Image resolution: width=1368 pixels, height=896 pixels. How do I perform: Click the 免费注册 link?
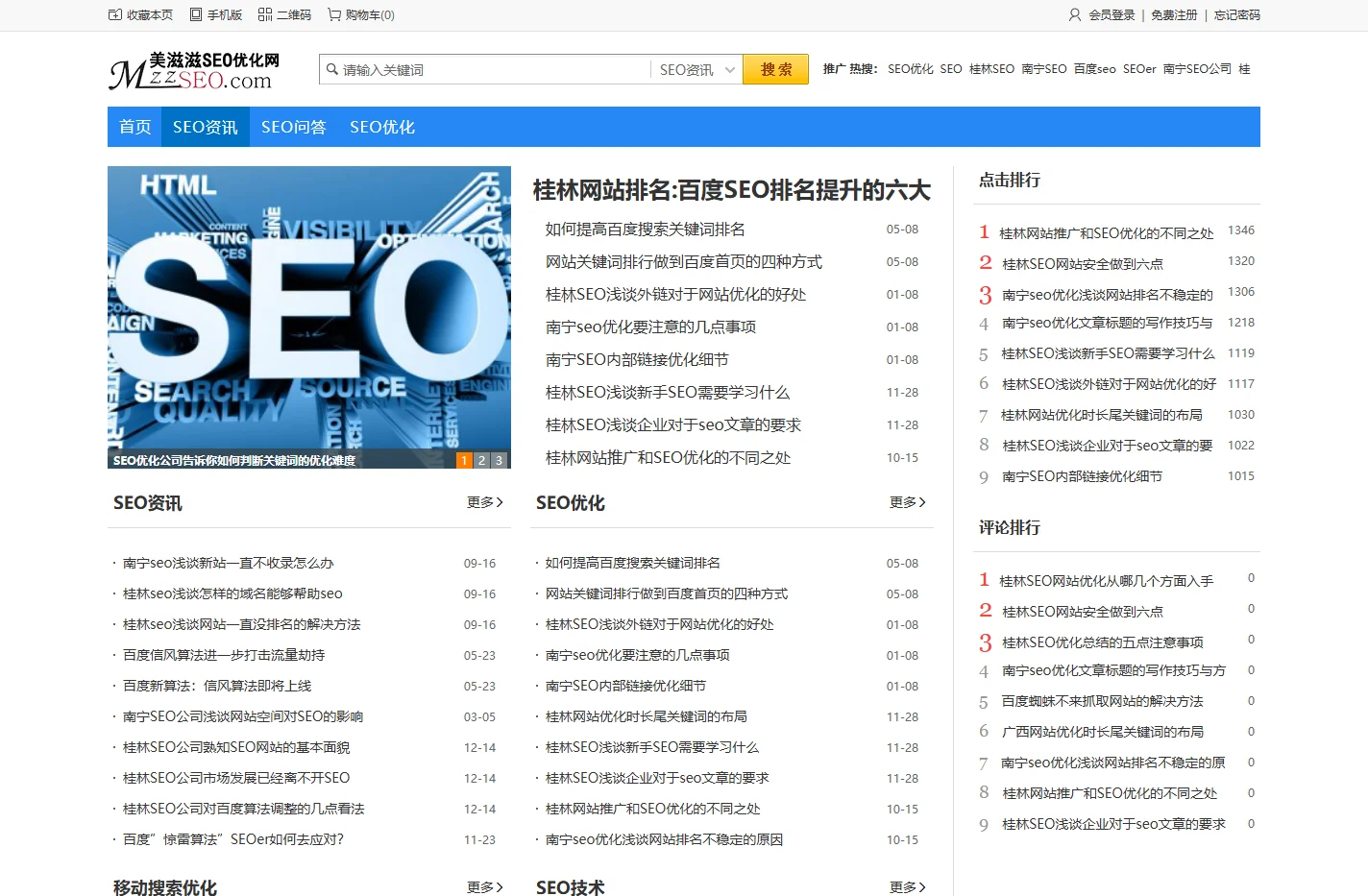tap(1174, 14)
